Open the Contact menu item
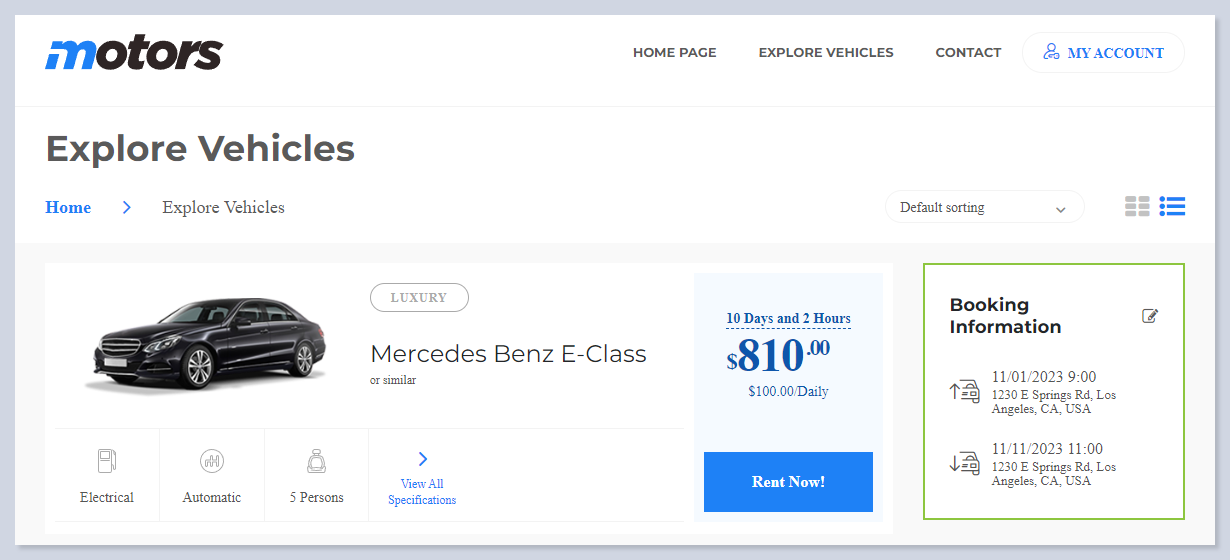This screenshot has width=1230, height=560. (x=968, y=53)
